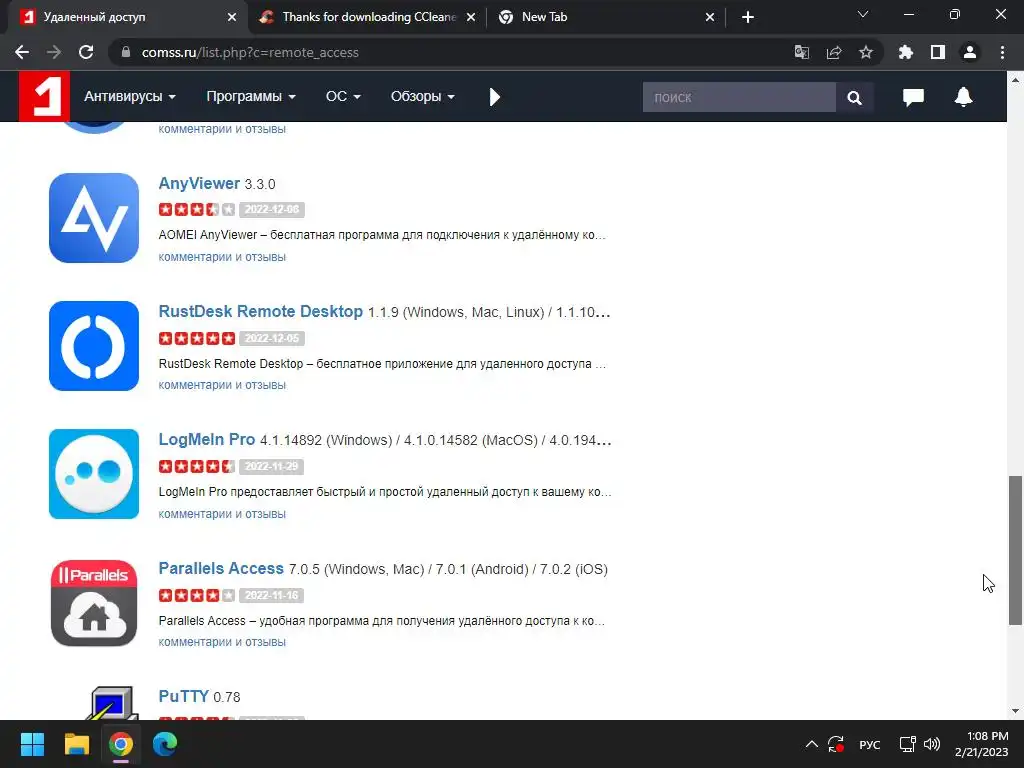Click RustDesk five-star rating

click(197, 338)
